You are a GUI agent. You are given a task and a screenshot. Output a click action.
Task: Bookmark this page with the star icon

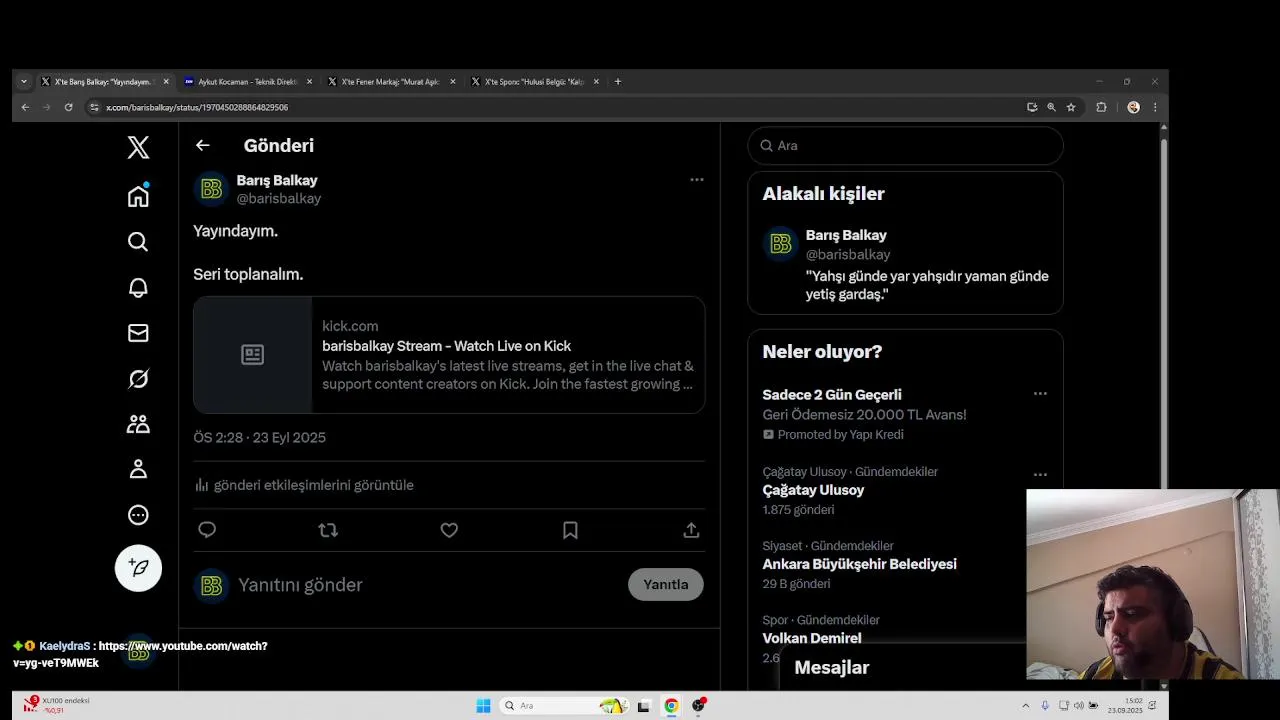pyautogui.click(x=1071, y=107)
